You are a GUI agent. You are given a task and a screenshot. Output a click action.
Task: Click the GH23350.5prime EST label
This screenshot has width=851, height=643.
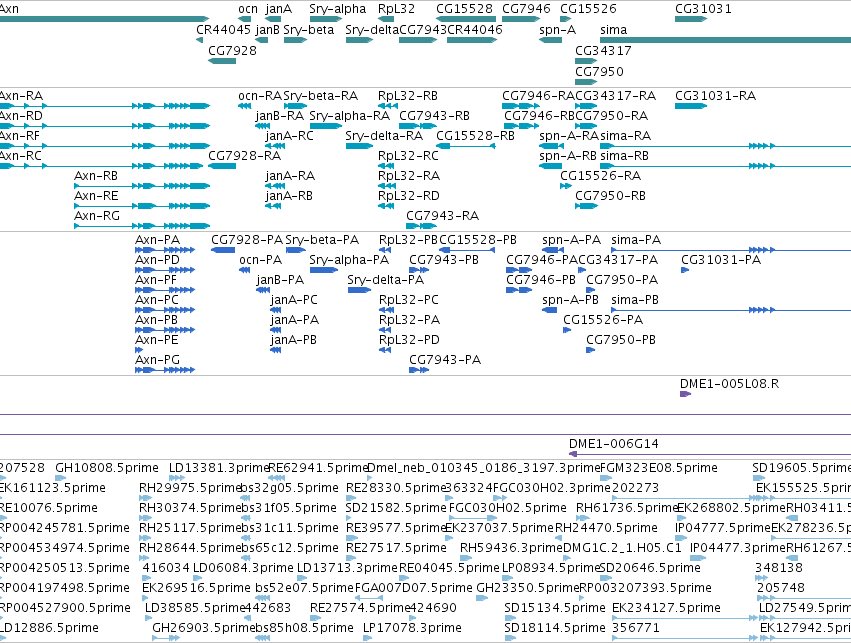click(x=528, y=588)
